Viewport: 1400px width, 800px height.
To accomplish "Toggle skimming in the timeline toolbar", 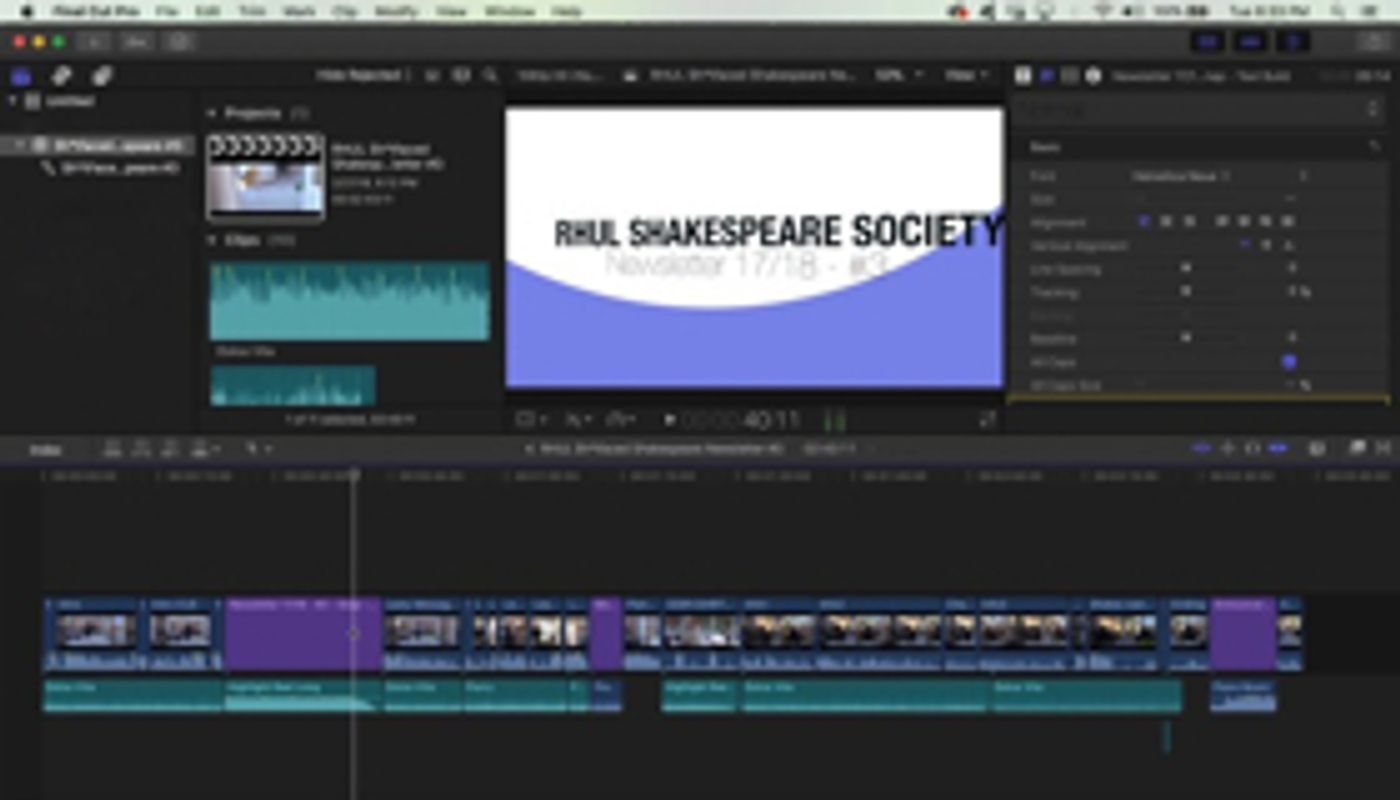I will (1204, 449).
